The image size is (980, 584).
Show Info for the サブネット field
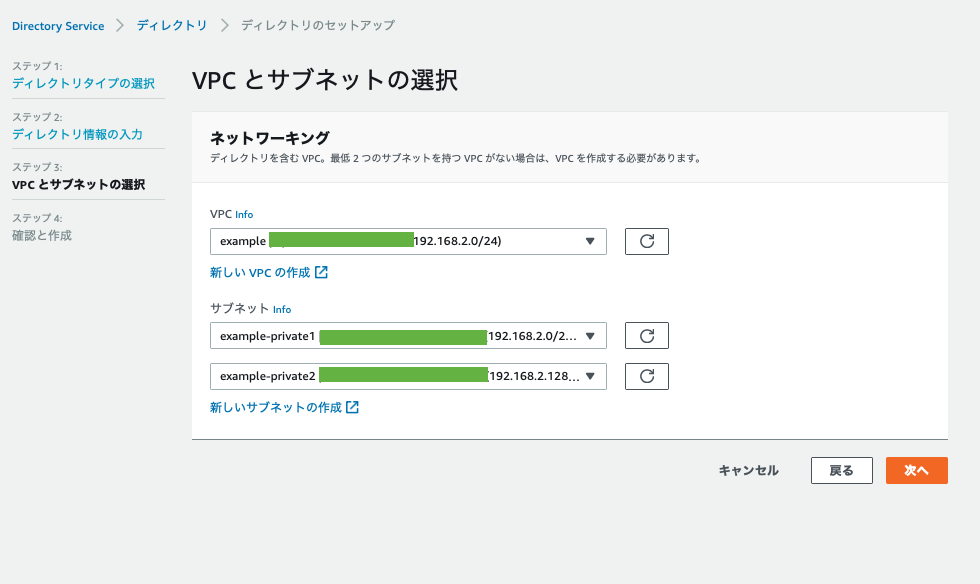pos(282,310)
